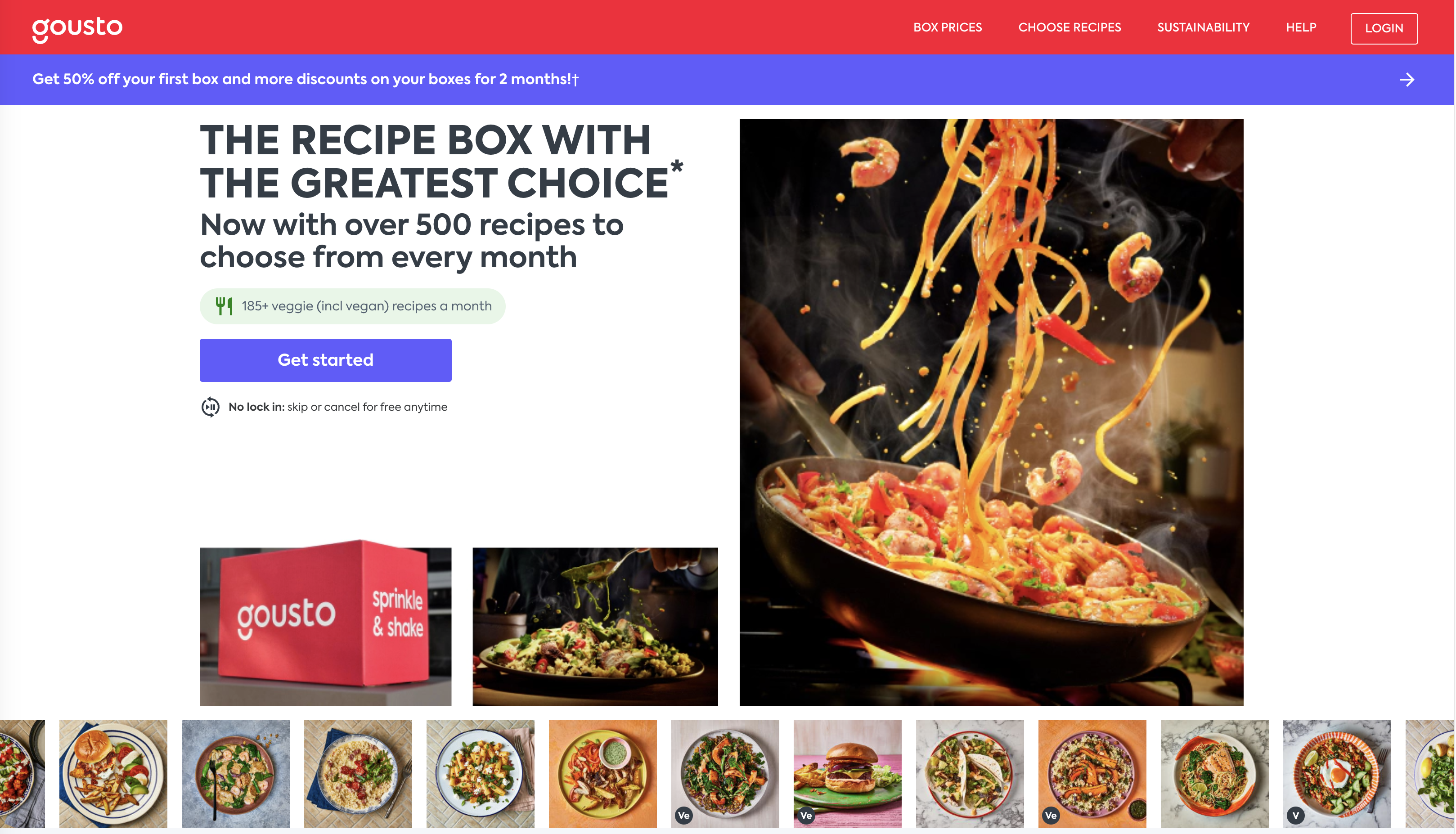1456x834 pixels.
Task: Click the Gousto logo in header
Action: (x=77, y=29)
